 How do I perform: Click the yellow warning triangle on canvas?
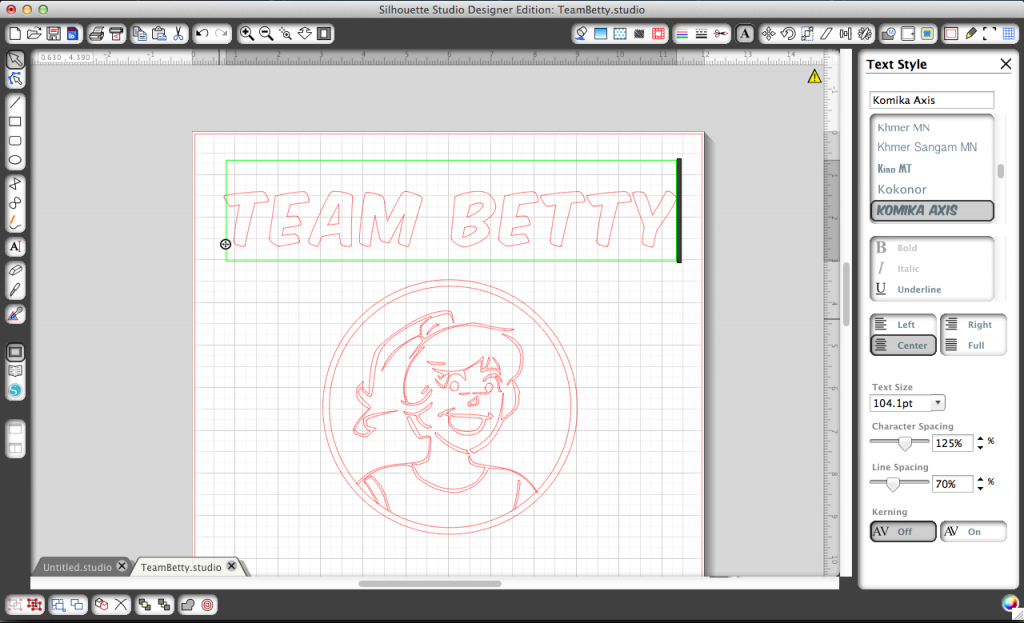click(x=814, y=76)
